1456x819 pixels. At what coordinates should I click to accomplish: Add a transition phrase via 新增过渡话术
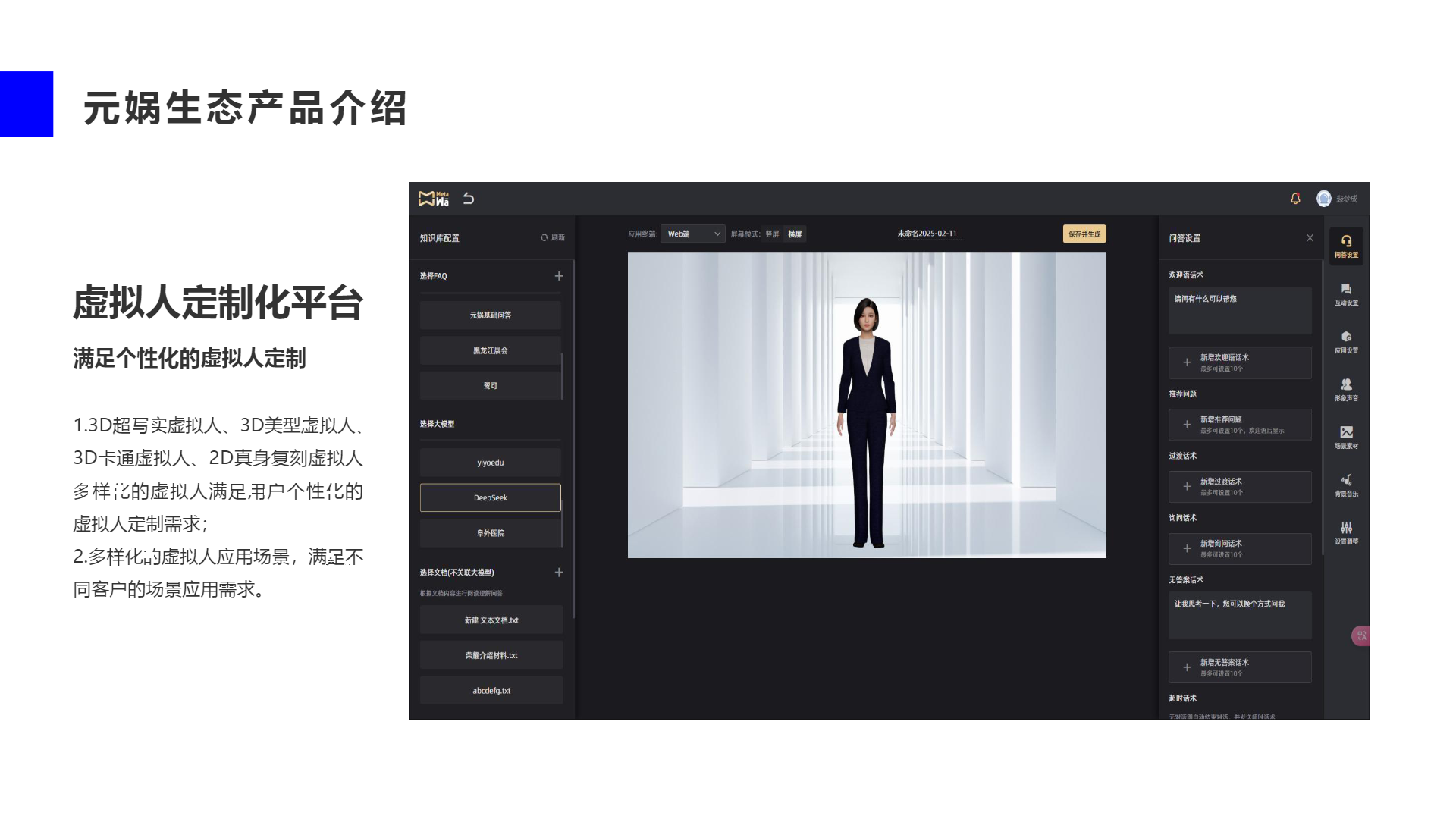pos(1240,487)
